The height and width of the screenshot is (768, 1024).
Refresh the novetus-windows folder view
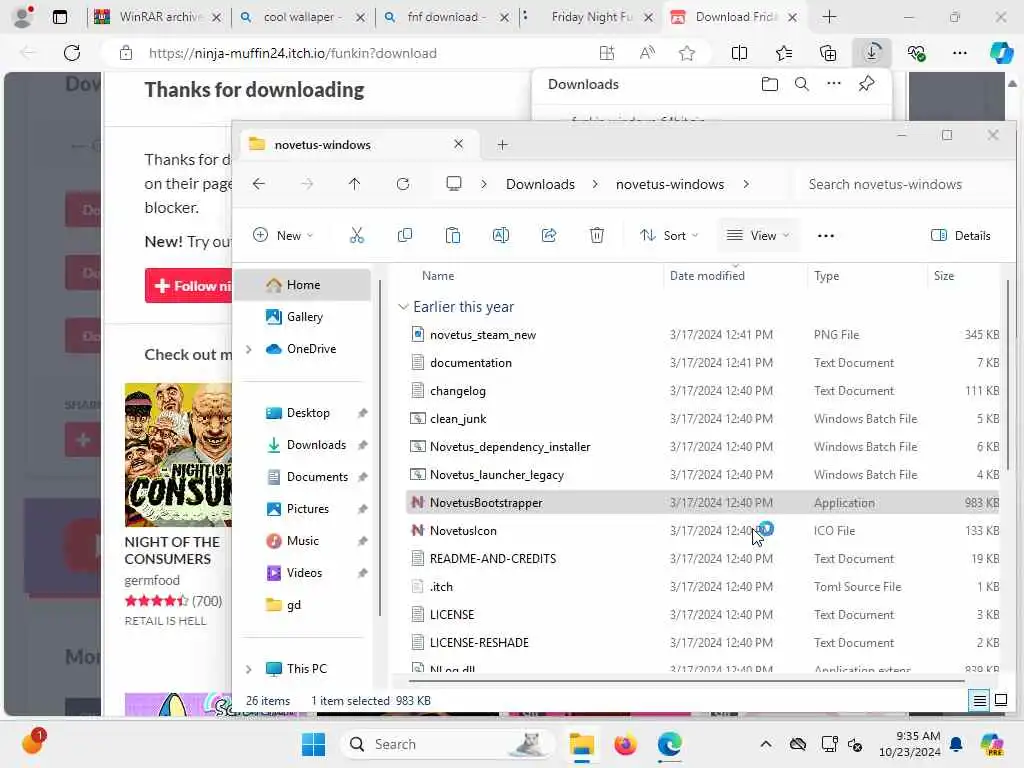click(403, 184)
